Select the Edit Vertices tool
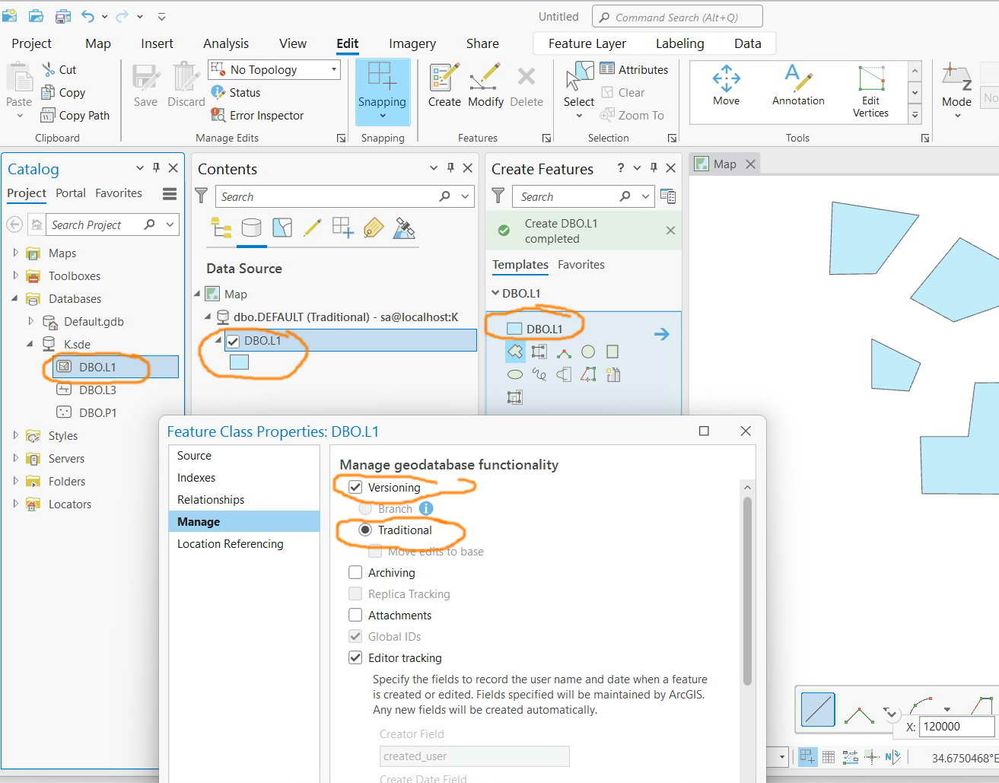The image size is (999, 783). tap(870, 91)
